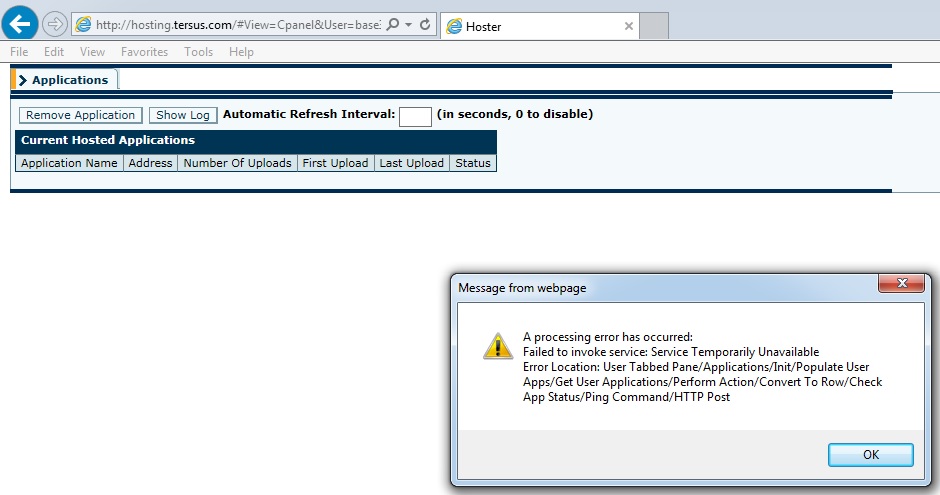Open a new blank tab
The image size is (940, 495).
pyautogui.click(x=653, y=26)
